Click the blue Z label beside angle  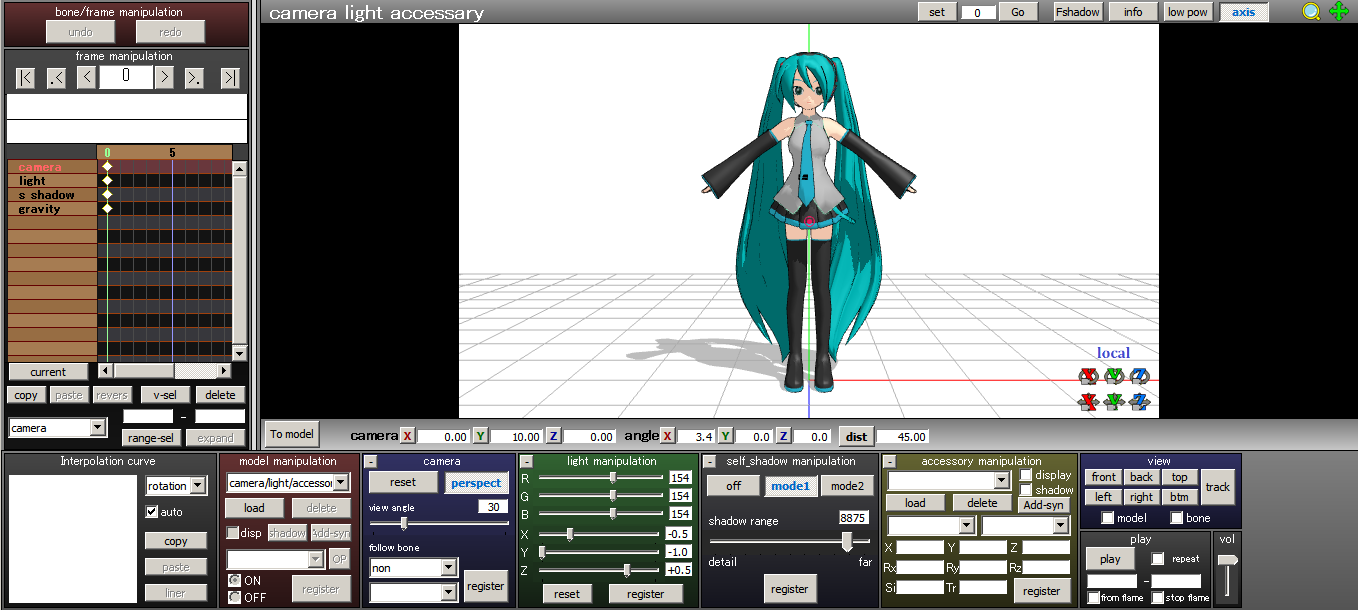(783, 436)
